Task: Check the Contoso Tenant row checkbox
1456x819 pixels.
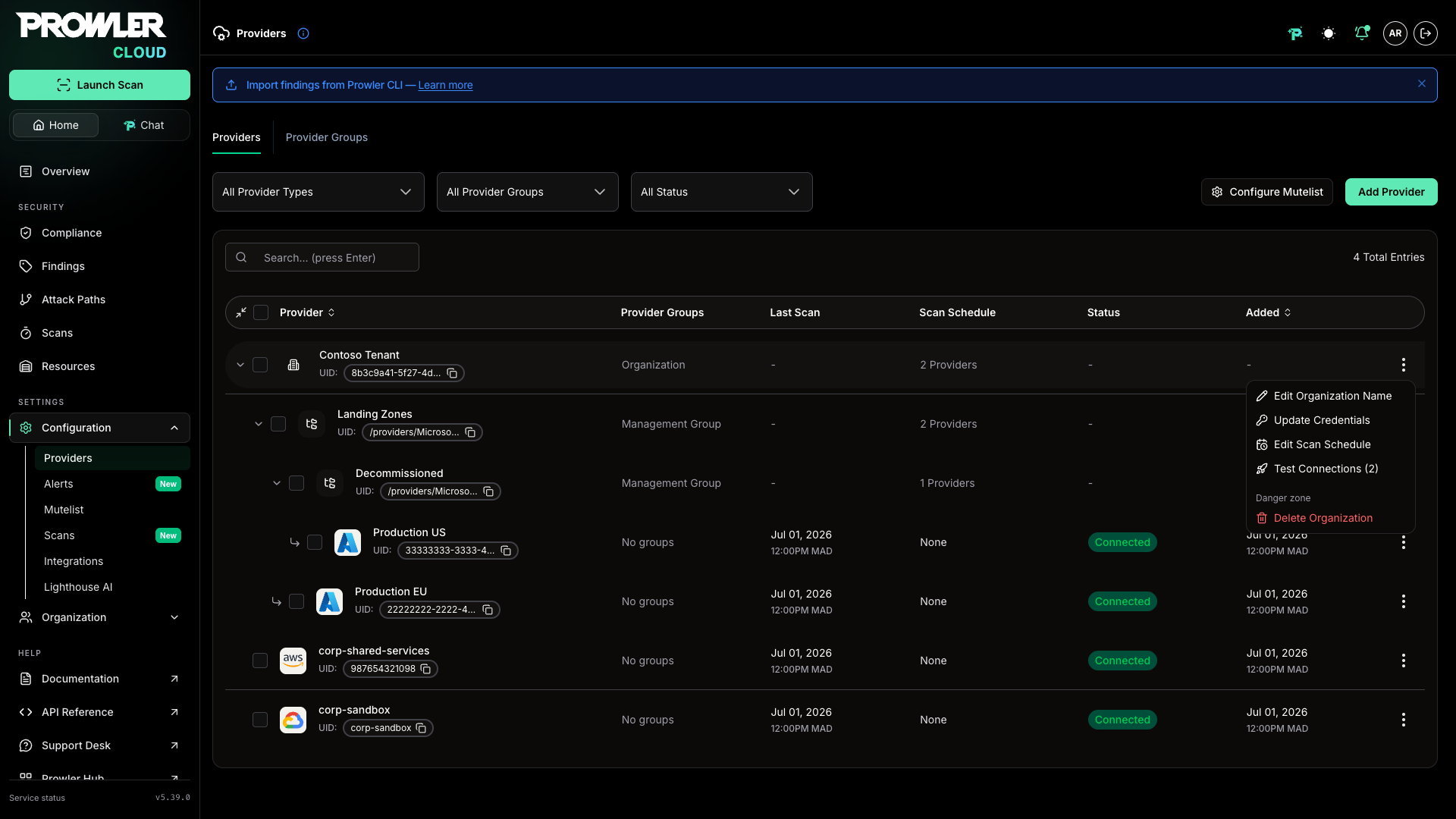Action: (x=260, y=365)
